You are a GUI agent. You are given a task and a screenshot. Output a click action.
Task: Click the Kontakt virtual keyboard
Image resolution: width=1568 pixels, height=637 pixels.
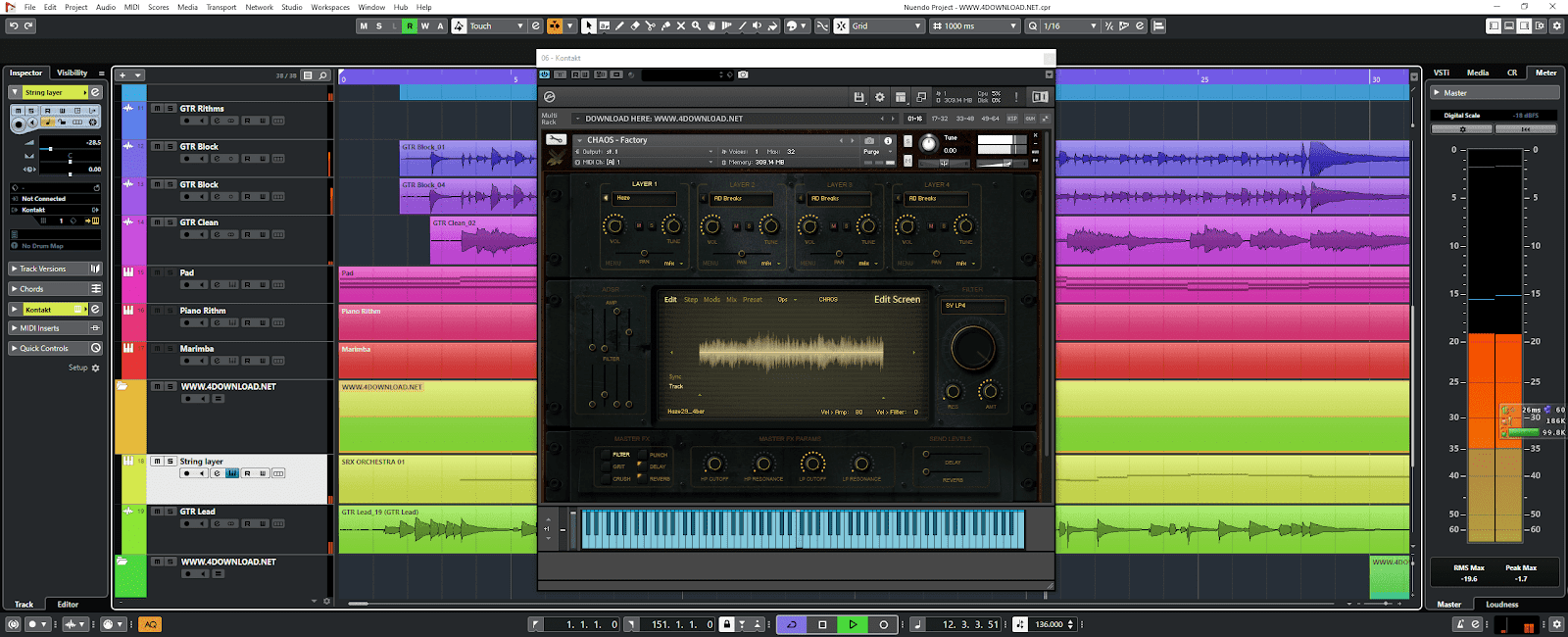803,529
